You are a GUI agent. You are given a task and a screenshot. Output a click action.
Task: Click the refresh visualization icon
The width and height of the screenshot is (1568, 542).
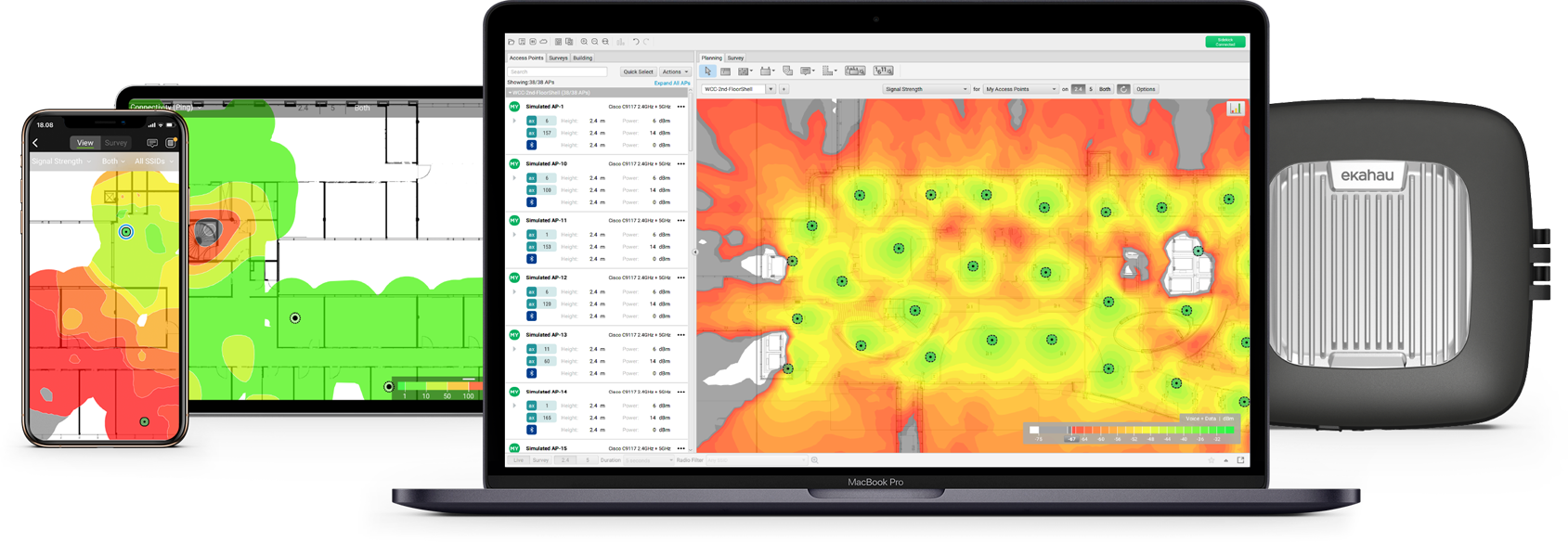[x=1123, y=89]
